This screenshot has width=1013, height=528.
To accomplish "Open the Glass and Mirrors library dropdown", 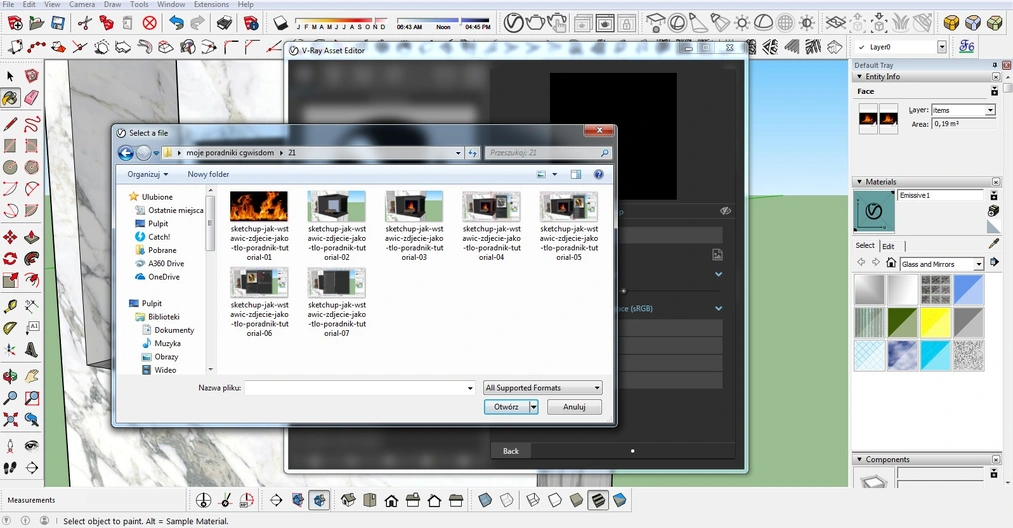I will tap(978, 264).
